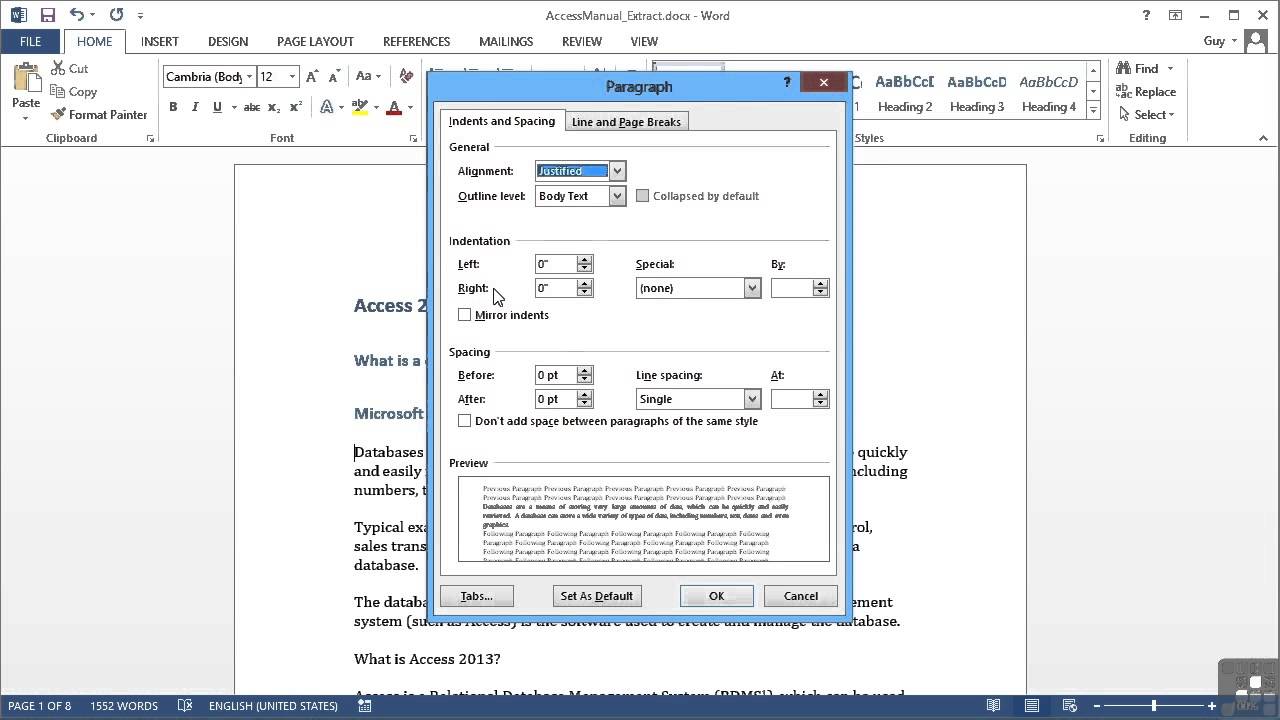Screen dimensions: 1280x720
Task: Click Shrink Font icon
Action: point(335,76)
